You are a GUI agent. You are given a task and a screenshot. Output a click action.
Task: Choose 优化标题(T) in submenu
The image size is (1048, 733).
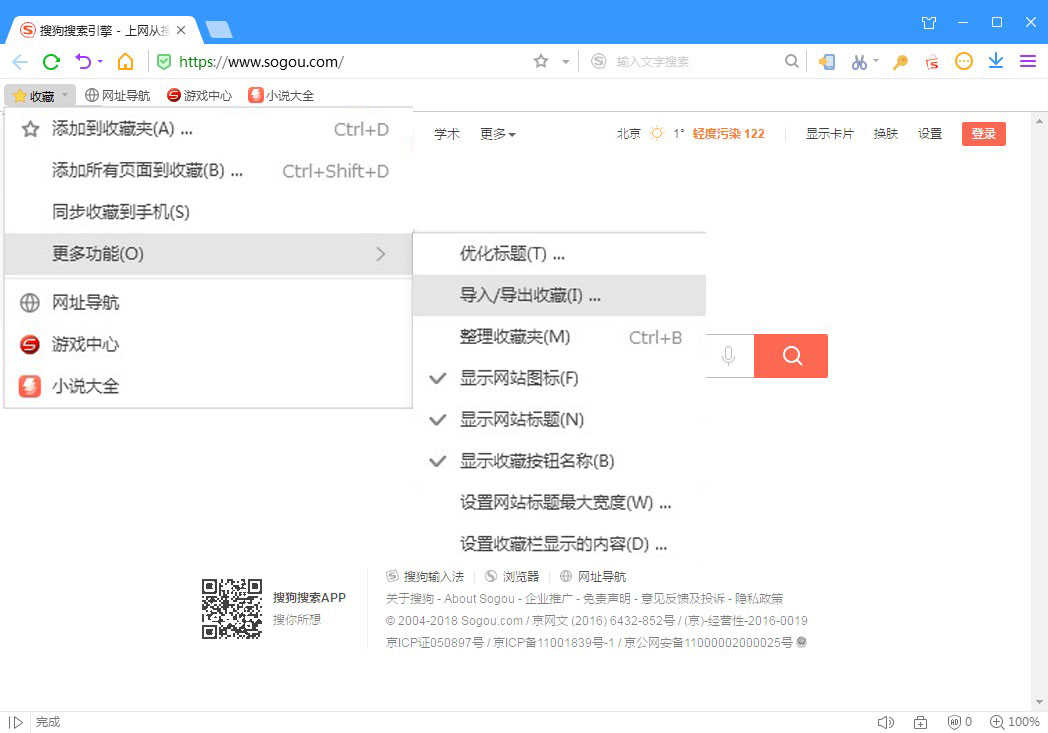(559, 254)
